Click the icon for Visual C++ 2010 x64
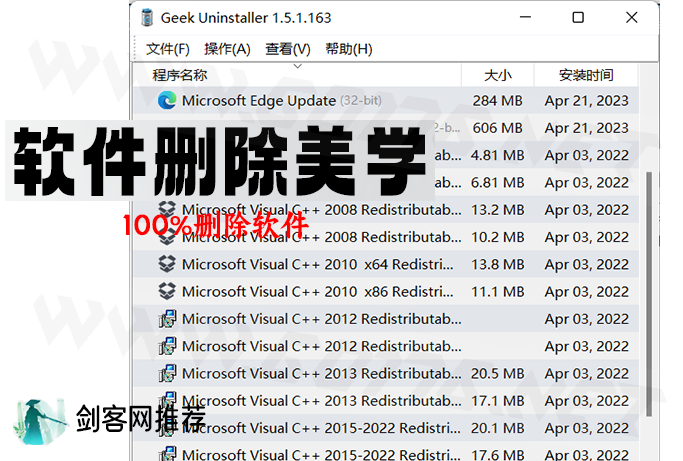This screenshot has height=461, width=683. click(167, 264)
